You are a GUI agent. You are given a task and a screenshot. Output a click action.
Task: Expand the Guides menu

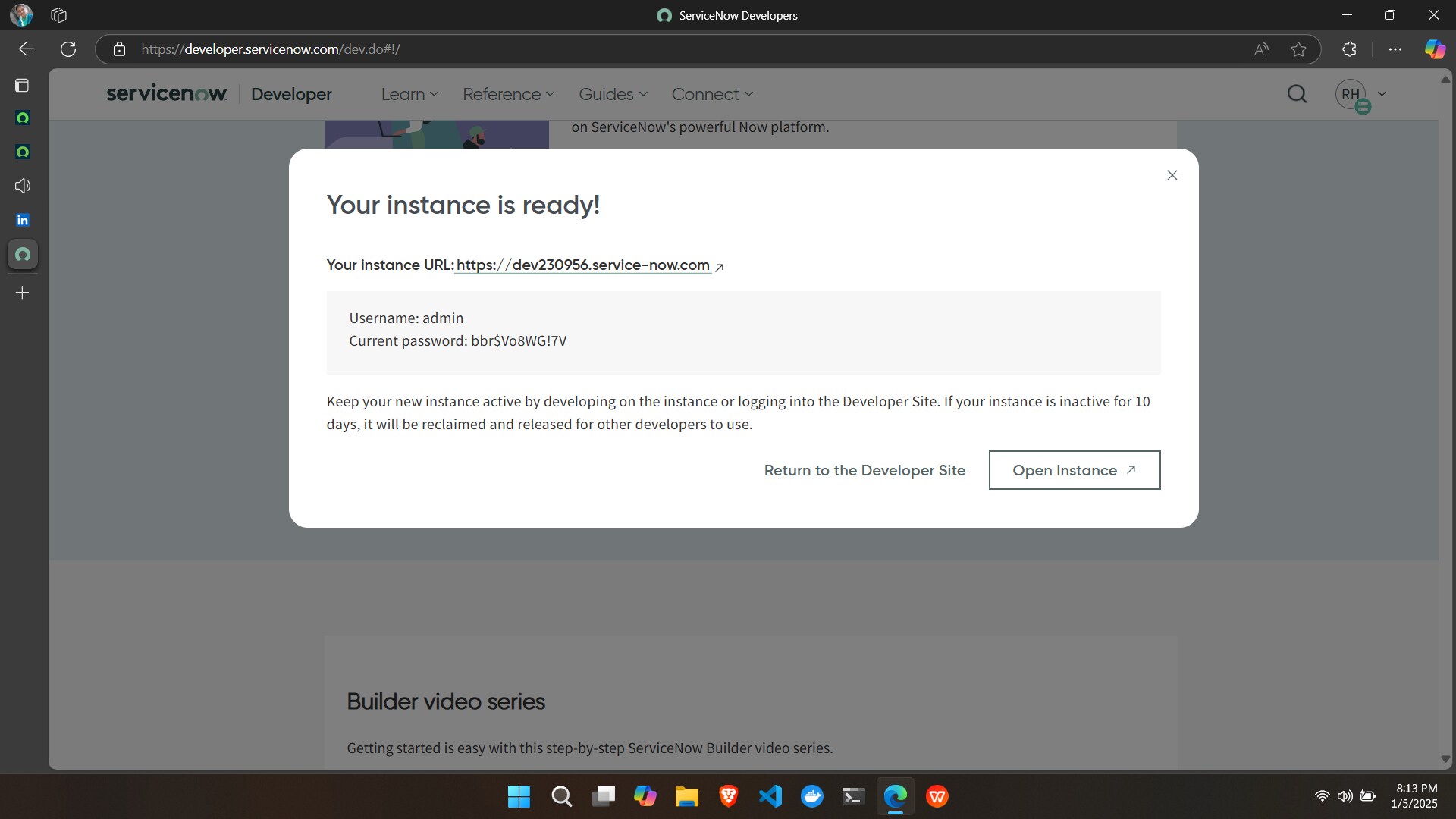click(x=613, y=94)
